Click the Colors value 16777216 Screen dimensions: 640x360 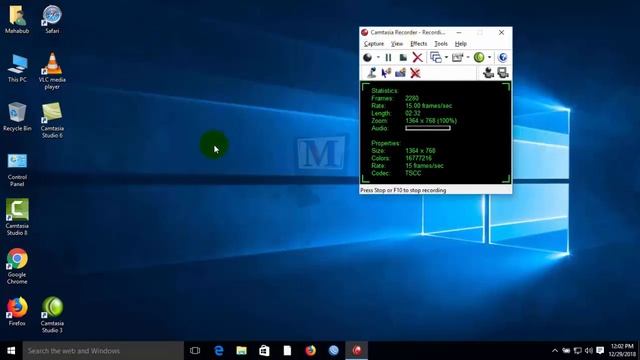418,158
